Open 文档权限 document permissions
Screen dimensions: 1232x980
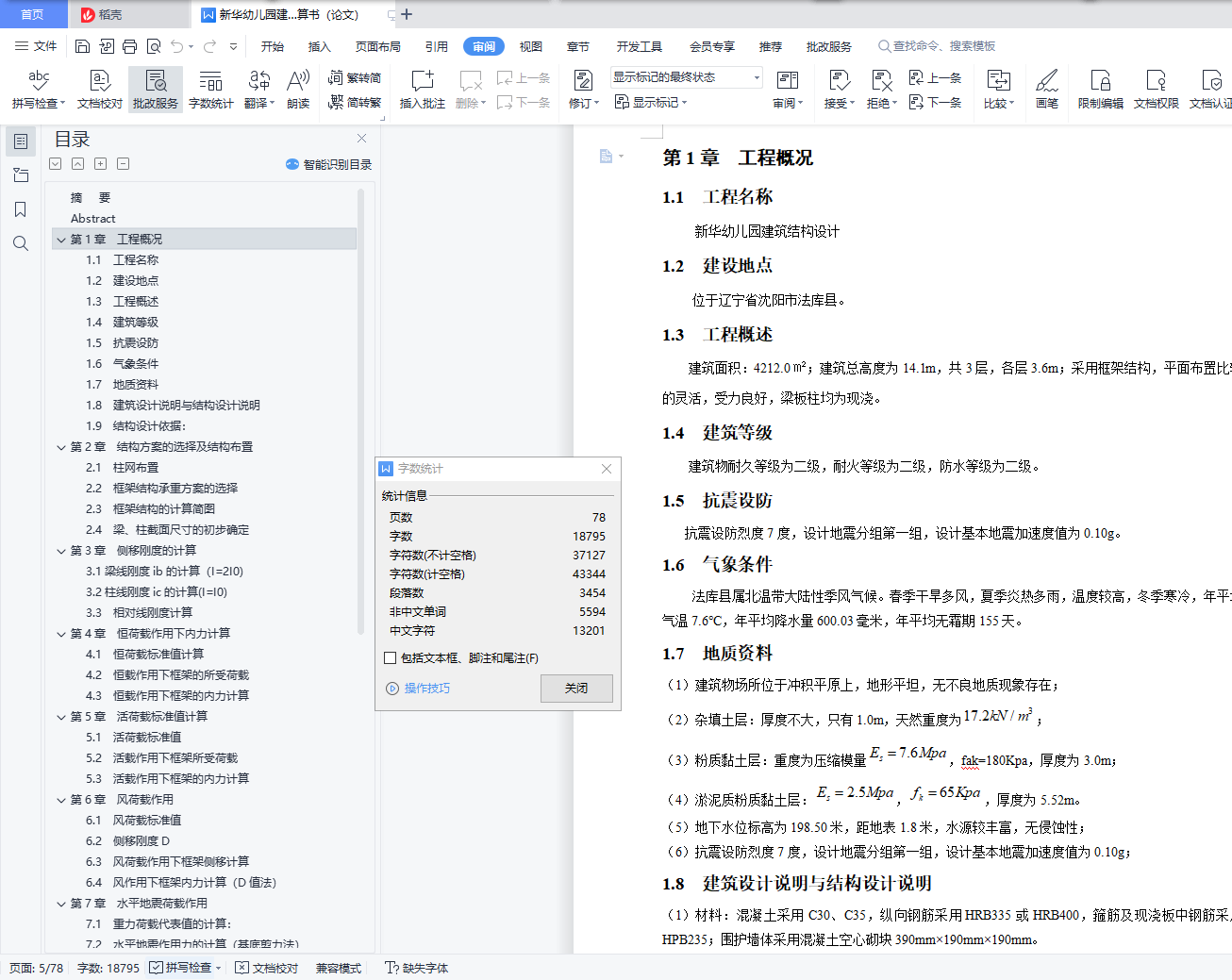click(1157, 90)
